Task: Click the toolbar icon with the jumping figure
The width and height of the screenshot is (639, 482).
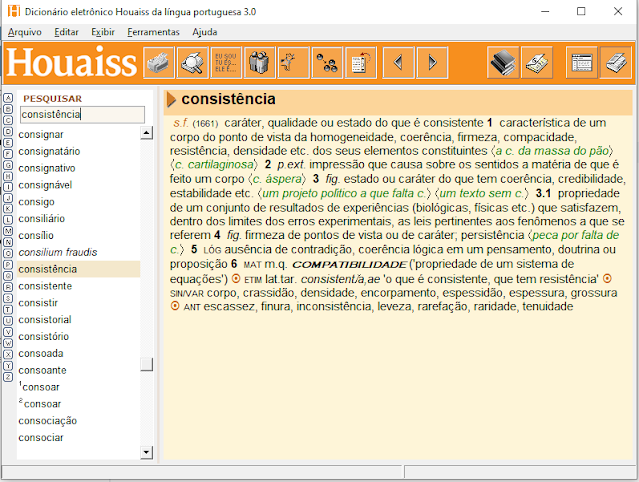Action: point(293,63)
